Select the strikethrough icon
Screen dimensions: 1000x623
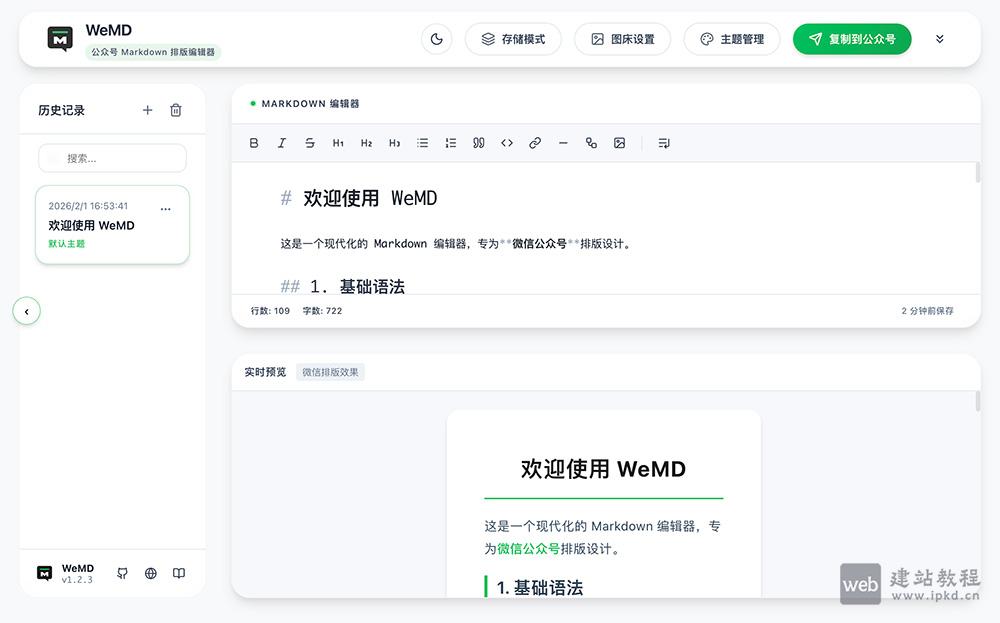click(310, 142)
